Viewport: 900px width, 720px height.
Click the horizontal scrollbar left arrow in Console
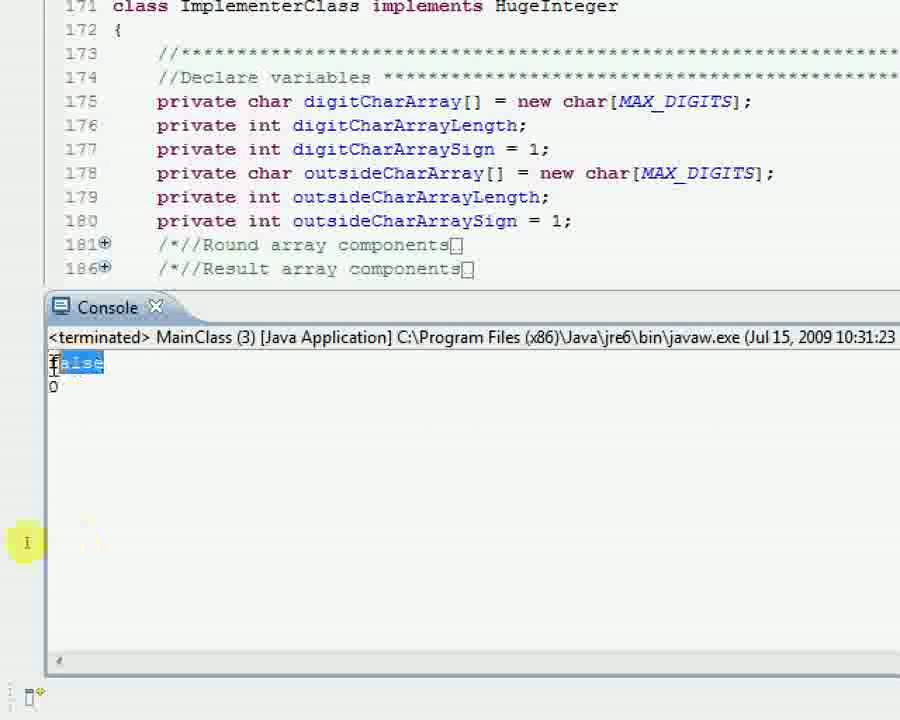tap(59, 661)
